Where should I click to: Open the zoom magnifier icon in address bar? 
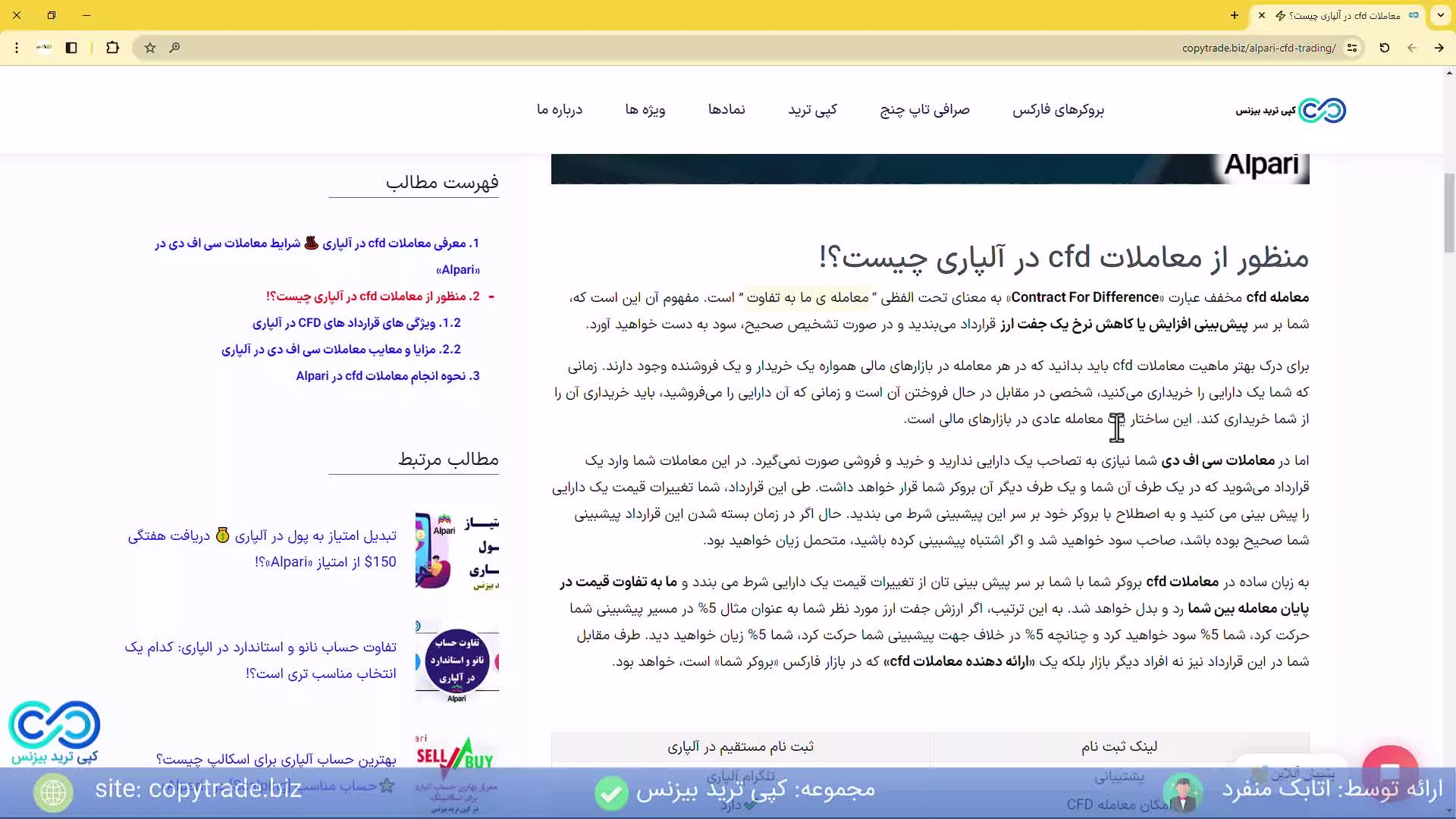click(x=174, y=48)
